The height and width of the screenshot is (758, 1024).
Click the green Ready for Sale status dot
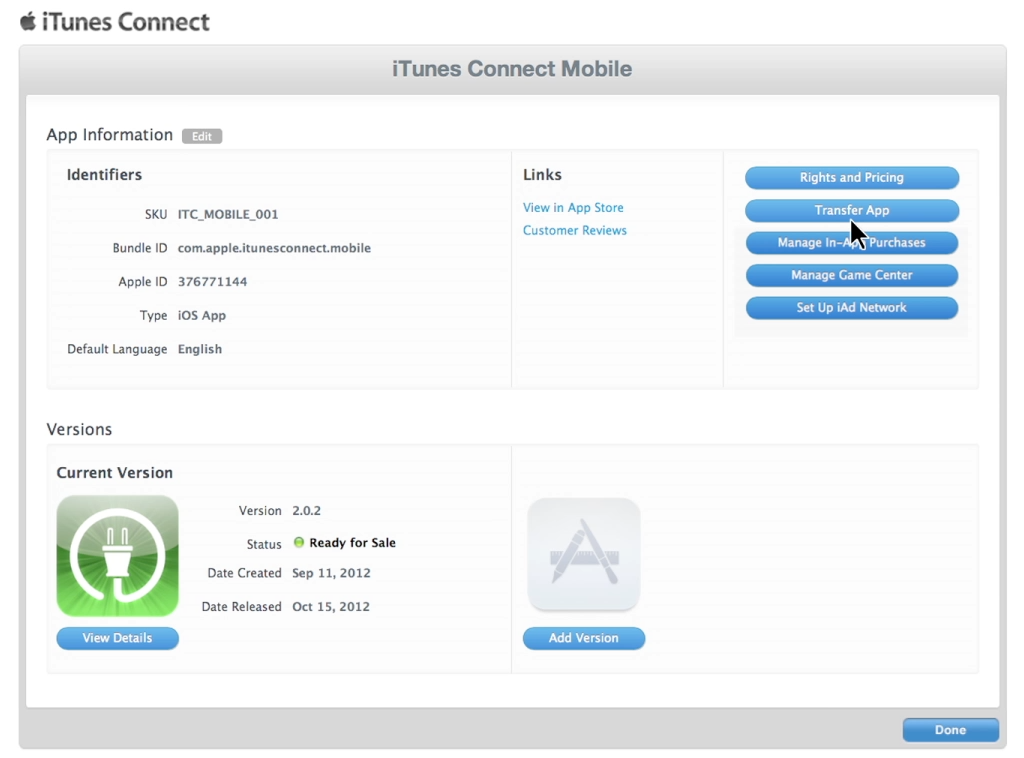pyautogui.click(x=299, y=542)
